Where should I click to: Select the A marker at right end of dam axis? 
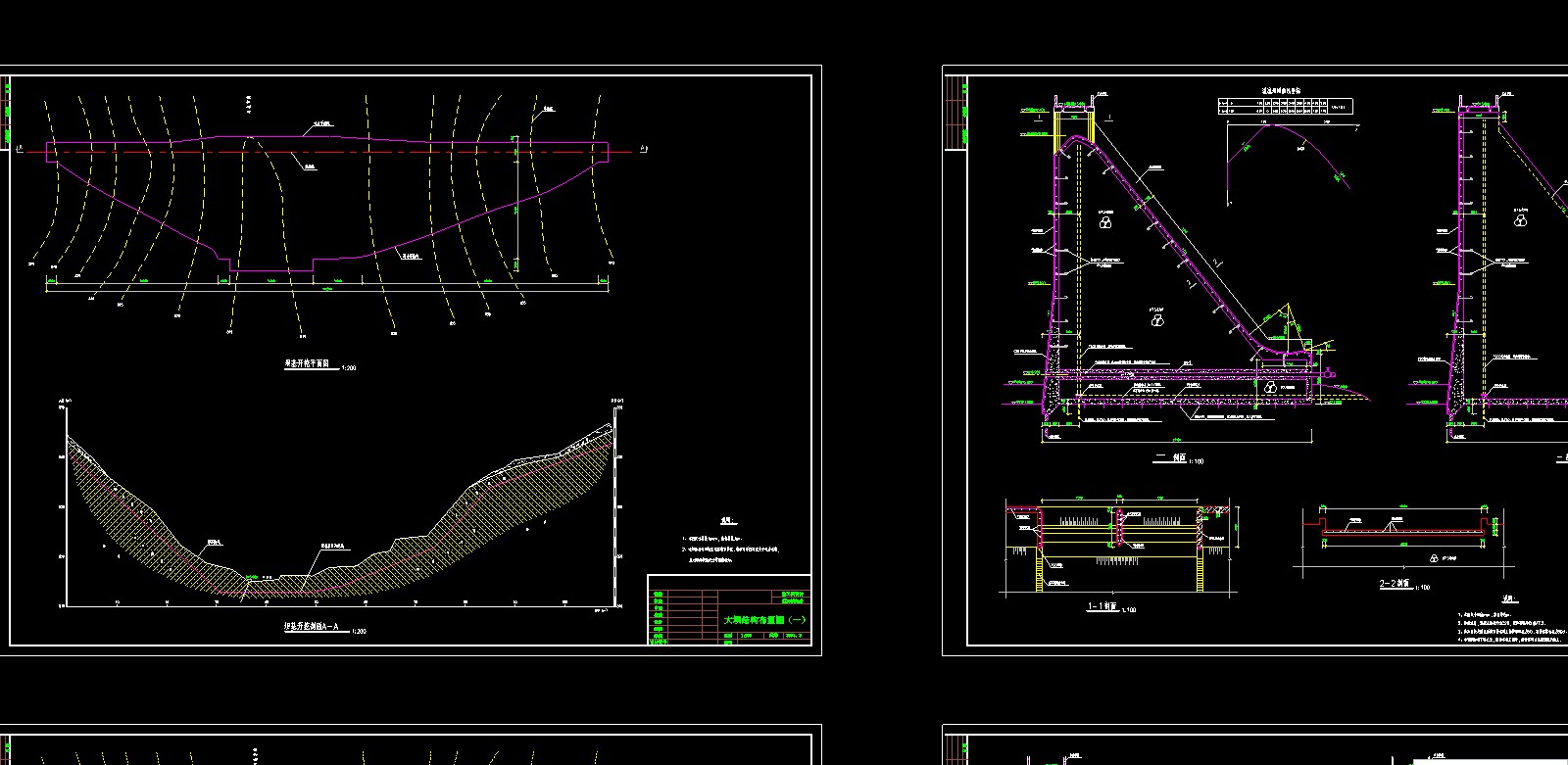point(642,148)
